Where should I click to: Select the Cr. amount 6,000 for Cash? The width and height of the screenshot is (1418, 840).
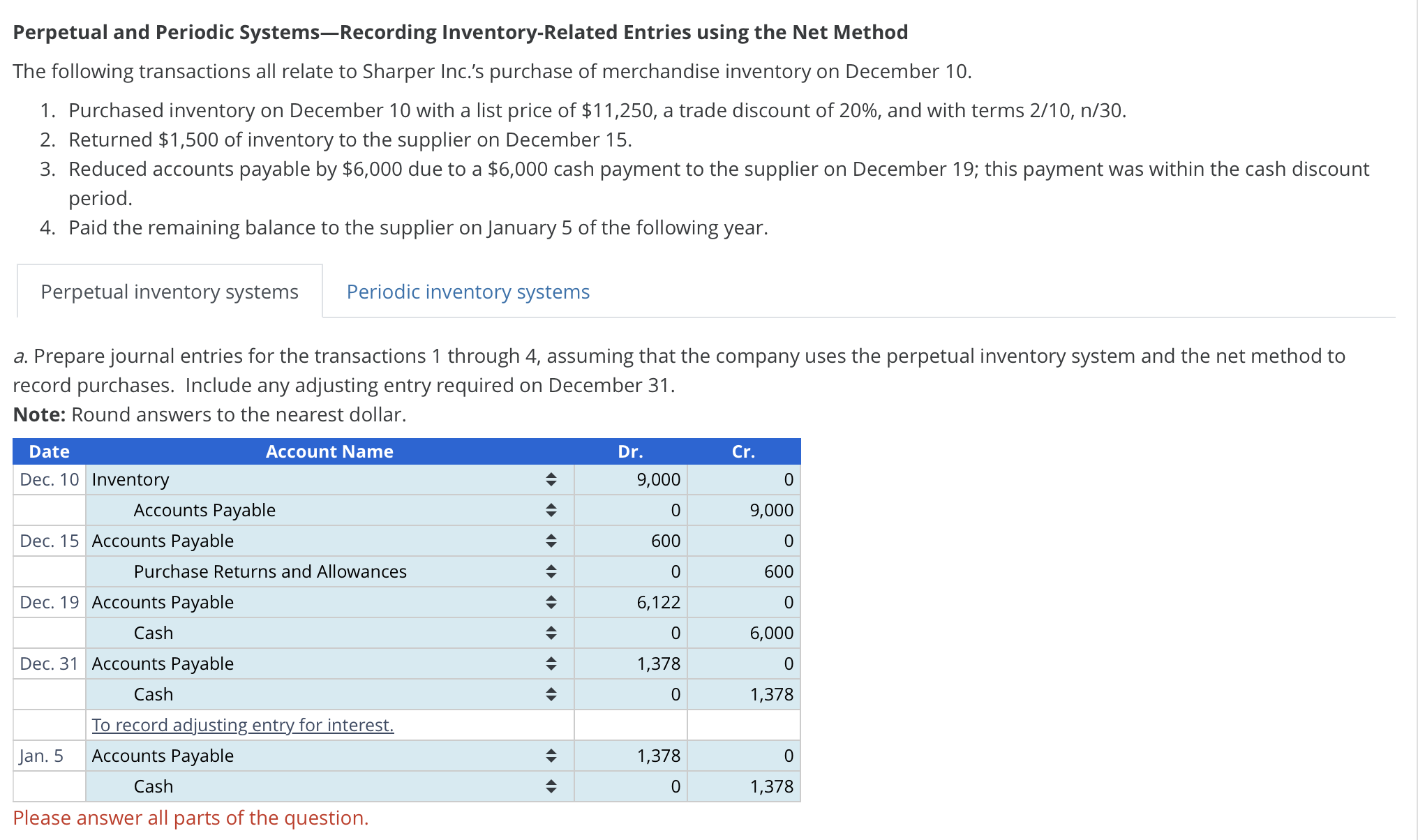pos(742,633)
